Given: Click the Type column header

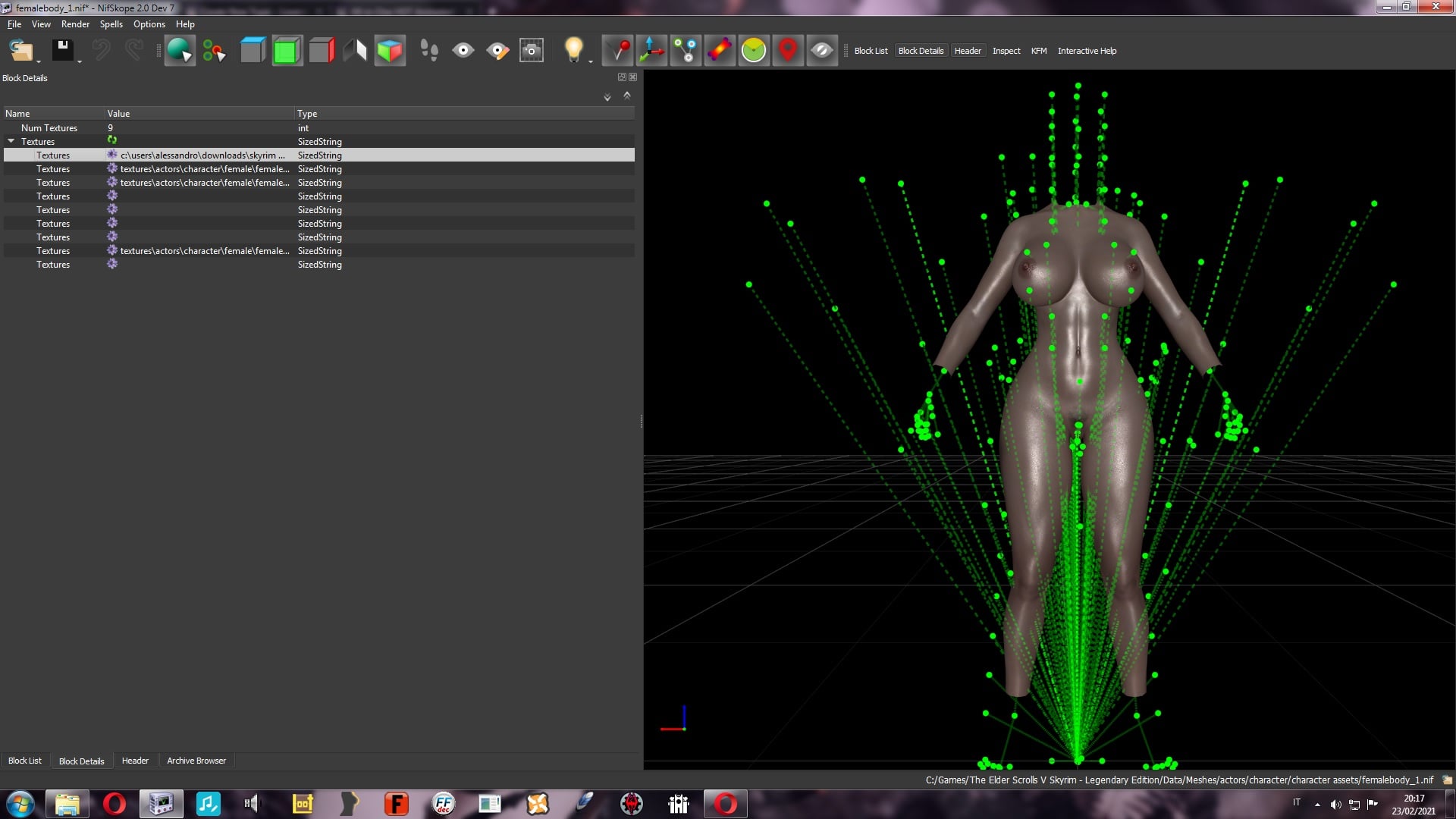Looking at the screenshot, I should [x=464, y=114].
